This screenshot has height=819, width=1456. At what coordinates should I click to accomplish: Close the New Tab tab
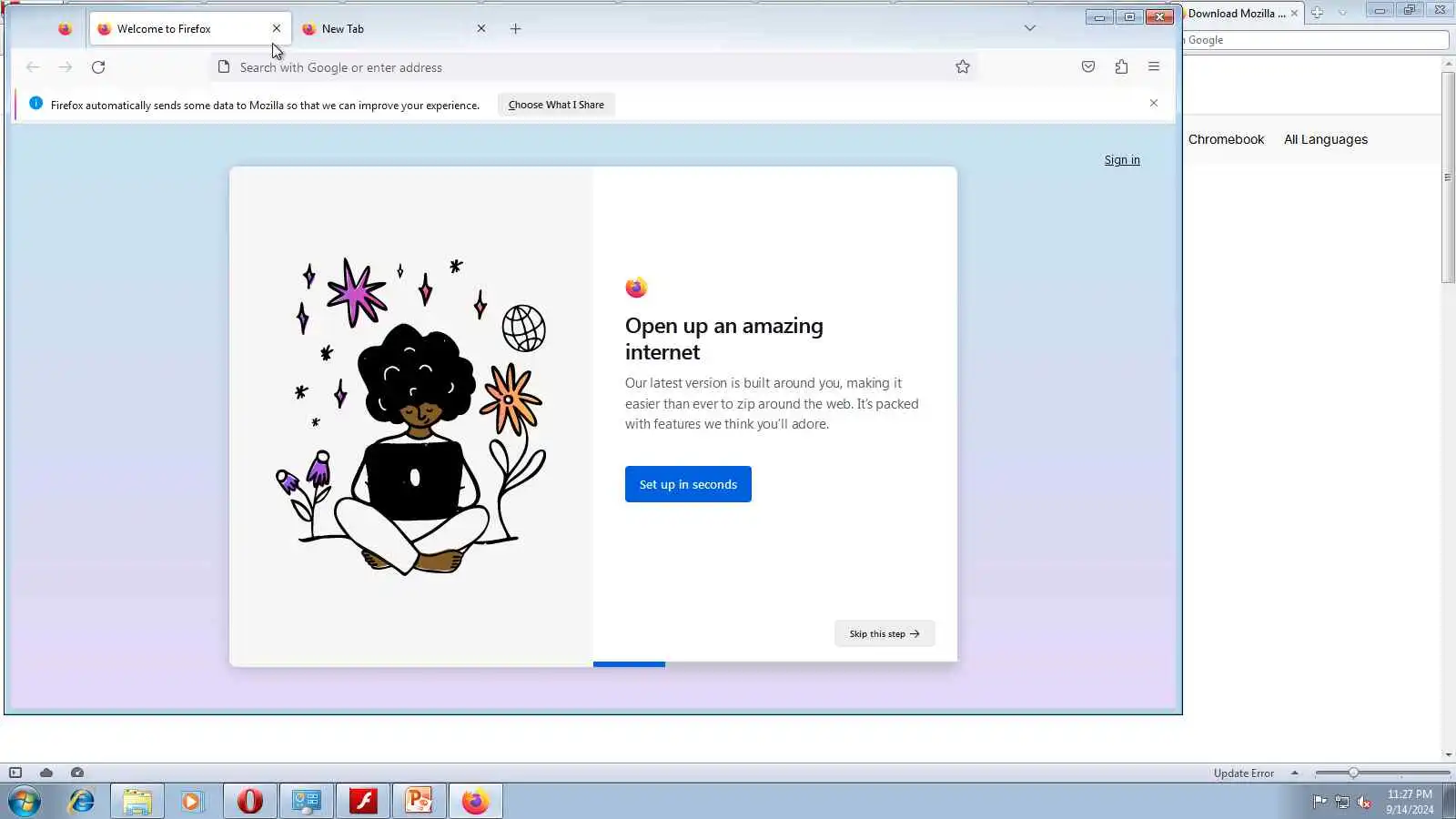[481, 29]
